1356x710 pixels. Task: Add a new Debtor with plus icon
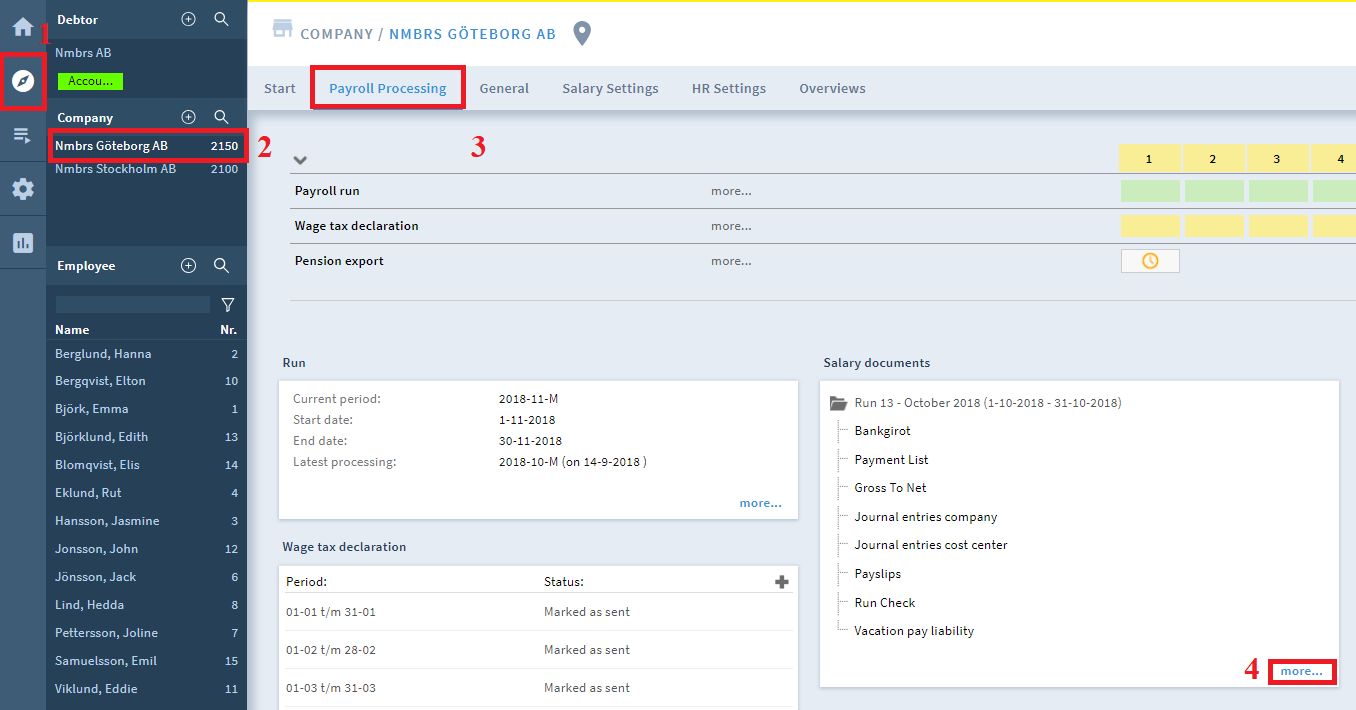[188, 19]
